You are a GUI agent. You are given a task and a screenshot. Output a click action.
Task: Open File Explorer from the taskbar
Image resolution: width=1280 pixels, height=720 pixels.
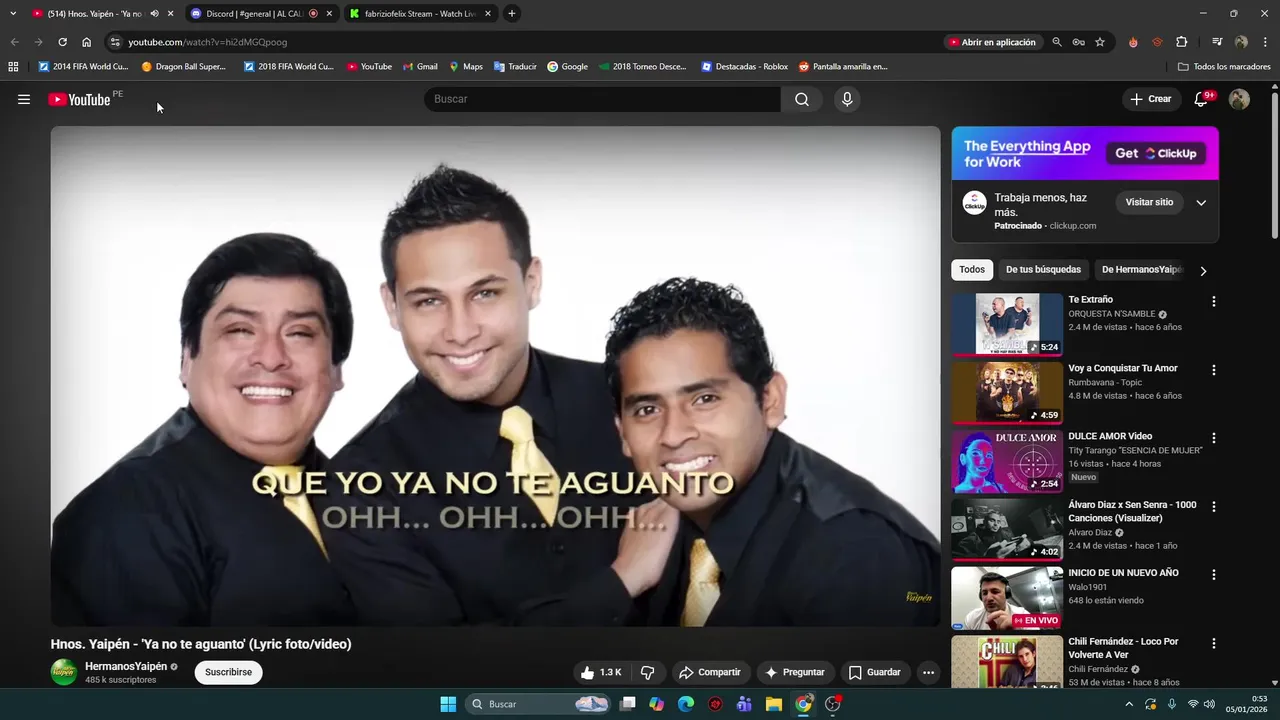[x=774, y=704]
